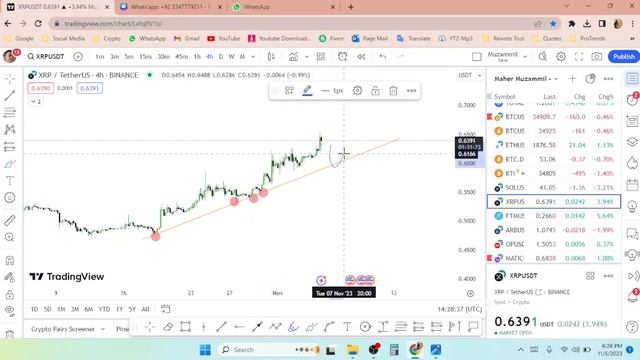Click the Publish button
640x360 pixels.
coord(624,56)
